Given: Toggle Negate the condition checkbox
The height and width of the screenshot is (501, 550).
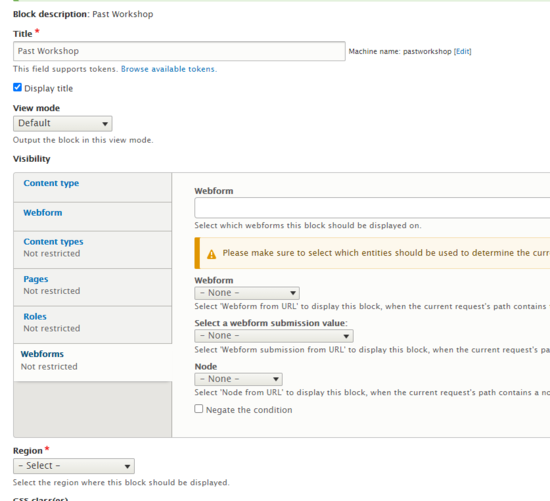Looking at the screenshot, I should click(x=199, y=409).
